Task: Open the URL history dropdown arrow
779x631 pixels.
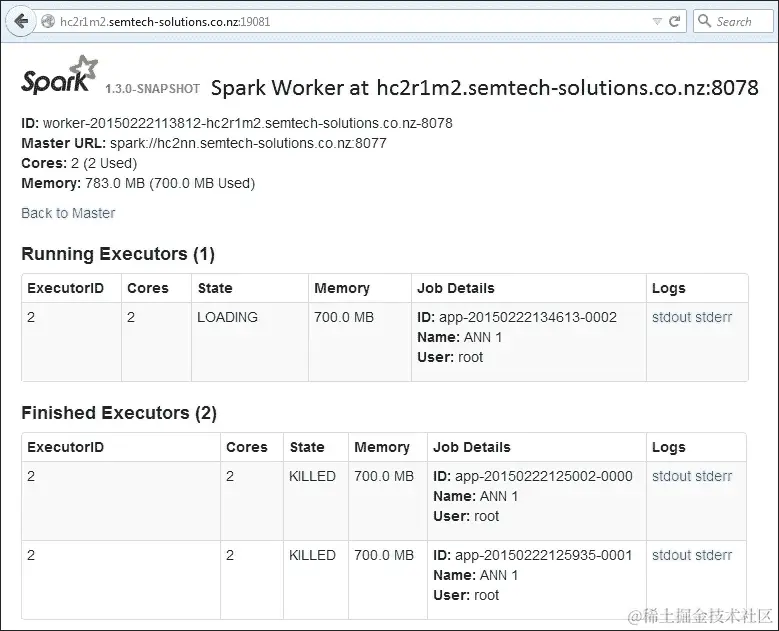Action: point(657,22)
